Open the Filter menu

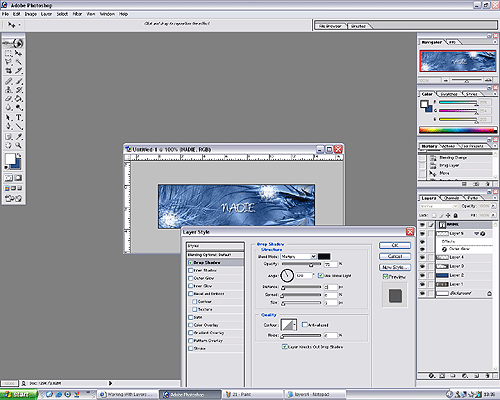pos(77,14)
